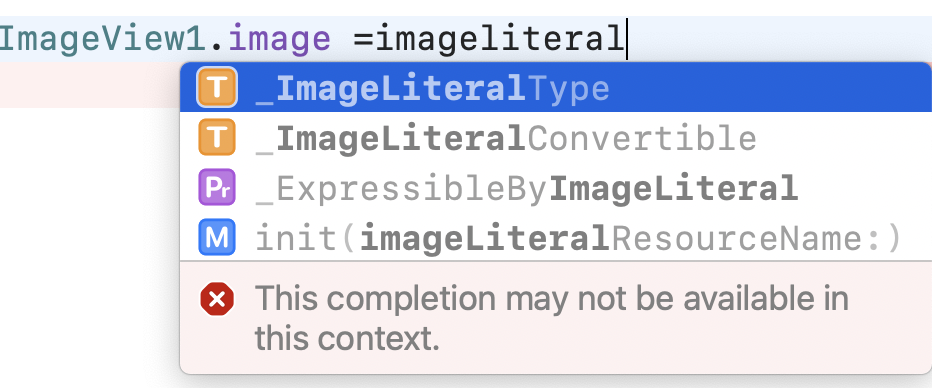Click the red error X icon
This screenshot has width=932, height=388.
(217, 299)
